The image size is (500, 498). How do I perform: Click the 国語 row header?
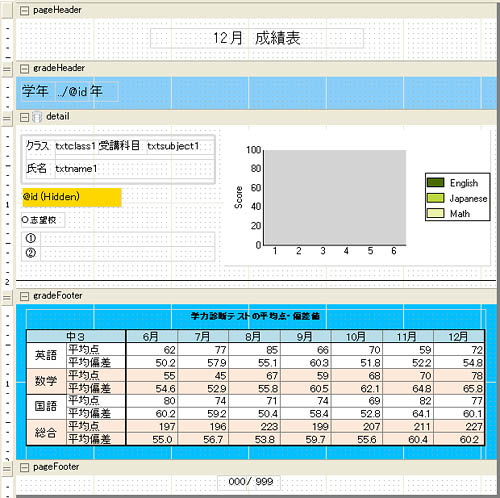pos(46,407)
